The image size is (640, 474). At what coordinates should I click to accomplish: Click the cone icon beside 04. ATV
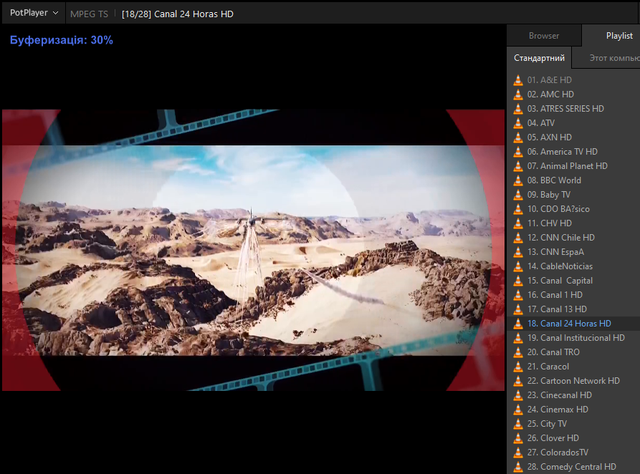pos(518,123)
